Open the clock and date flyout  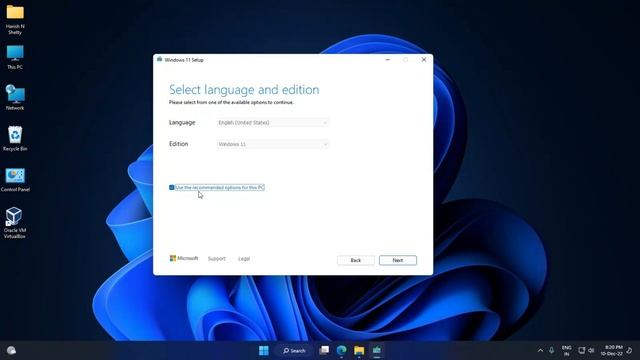tap(611, 351)
